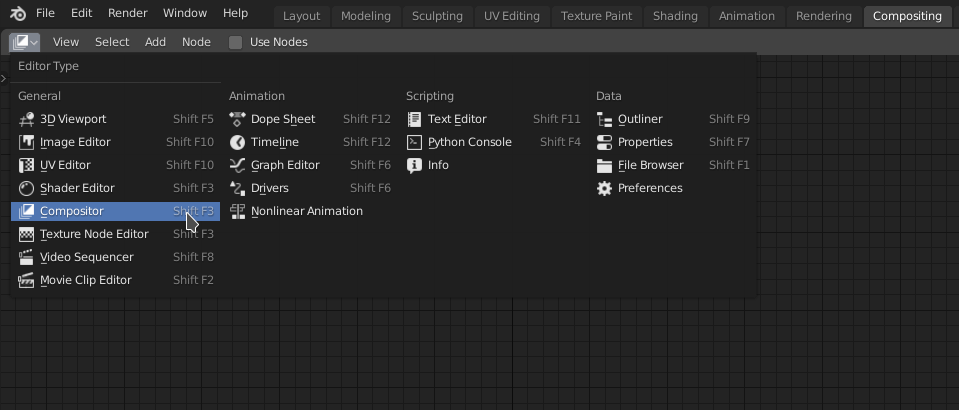959x410 pixels.
Task: Open the Render menu
Action: 128,13
